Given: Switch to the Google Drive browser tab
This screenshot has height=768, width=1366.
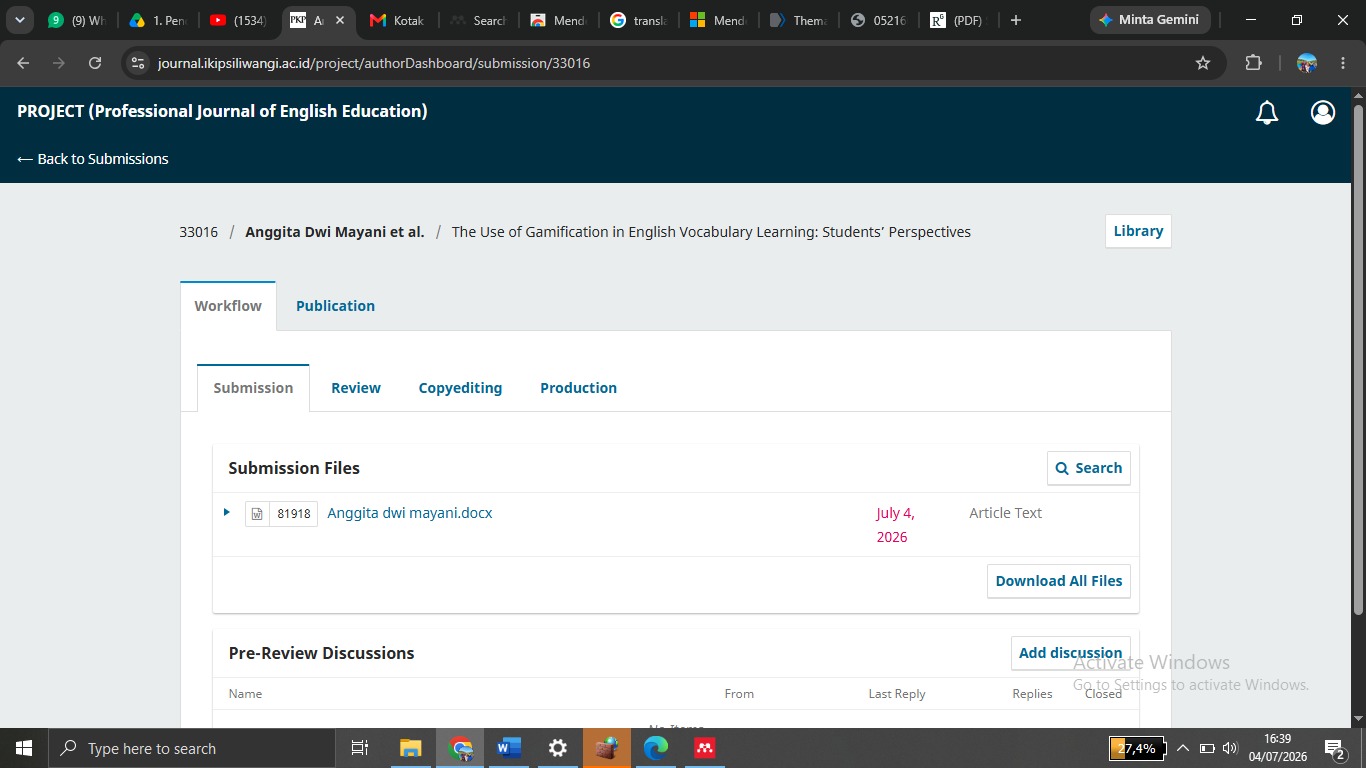Looking at the screenshot, I should click(x=158, y=20).
